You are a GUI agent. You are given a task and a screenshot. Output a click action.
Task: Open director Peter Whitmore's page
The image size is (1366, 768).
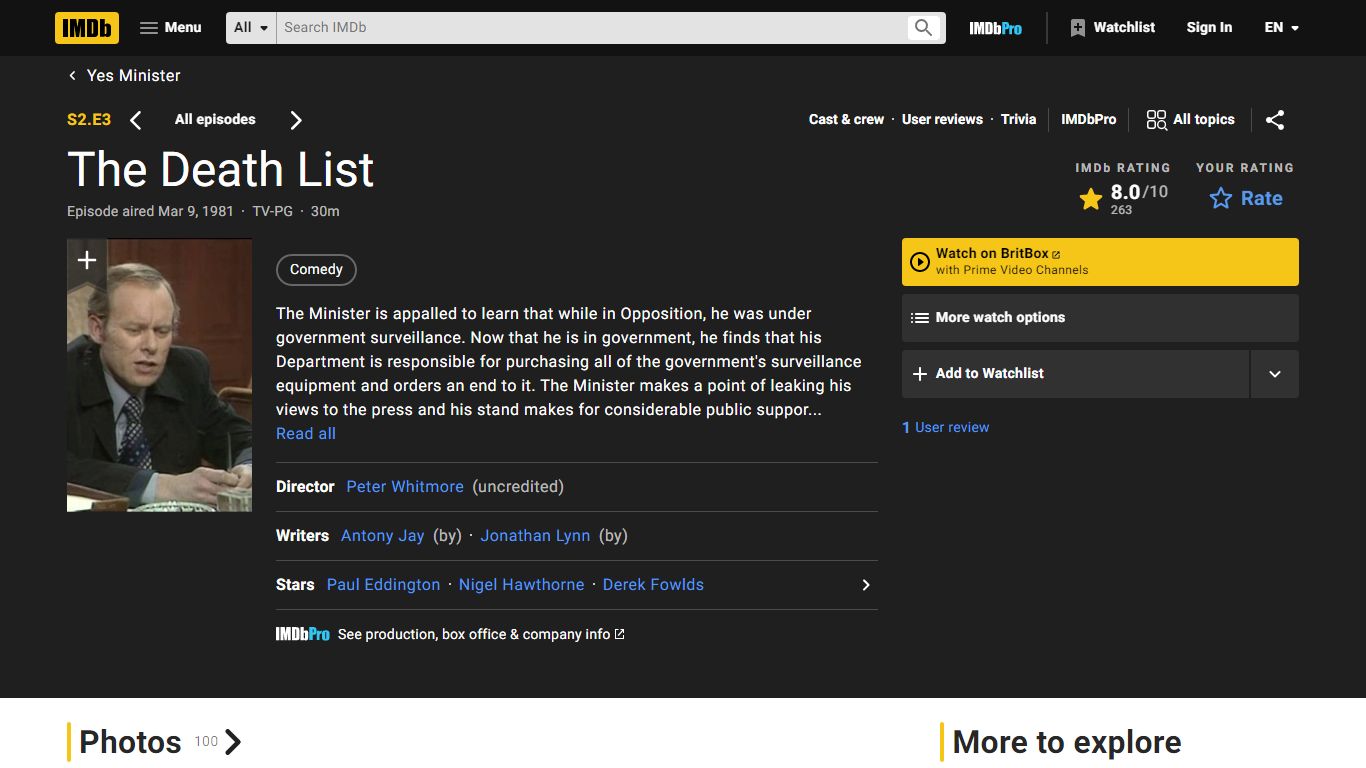coord(405,487)
